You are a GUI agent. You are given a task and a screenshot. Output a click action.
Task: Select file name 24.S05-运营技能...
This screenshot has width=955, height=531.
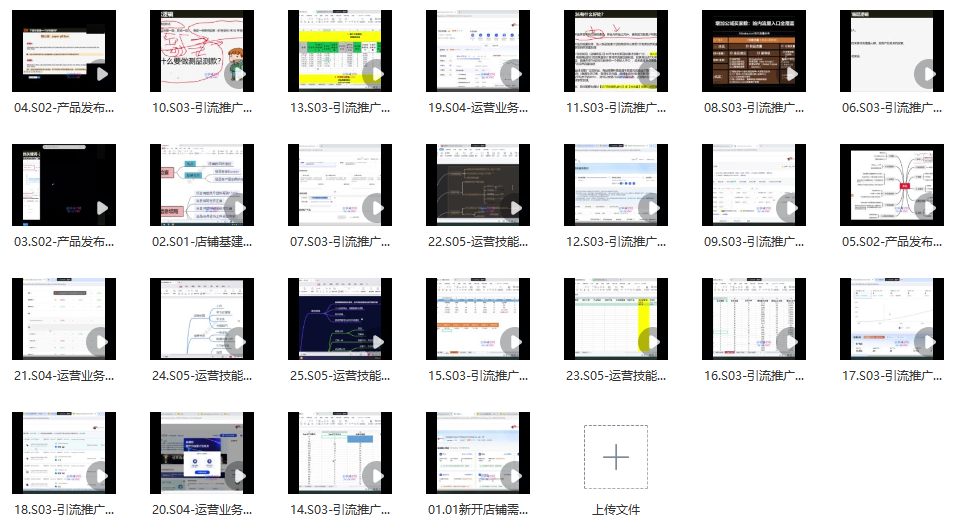click(202, 376)
